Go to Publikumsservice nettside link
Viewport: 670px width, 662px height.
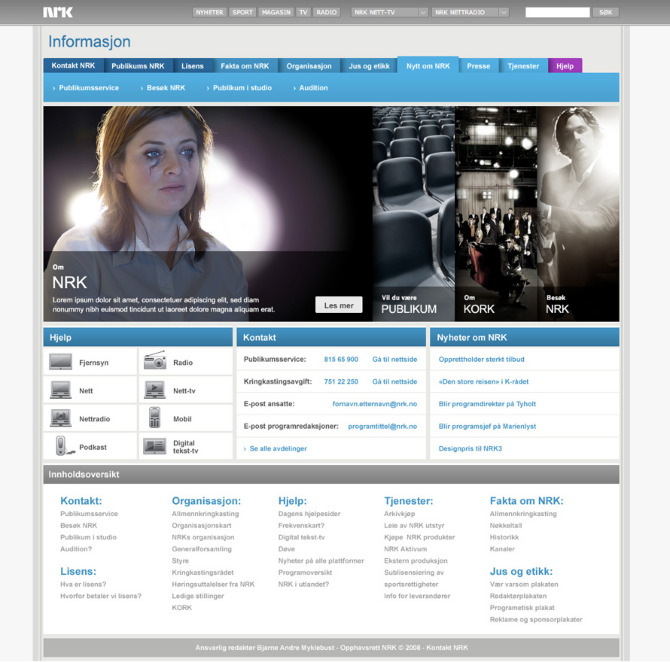[394, 359]
